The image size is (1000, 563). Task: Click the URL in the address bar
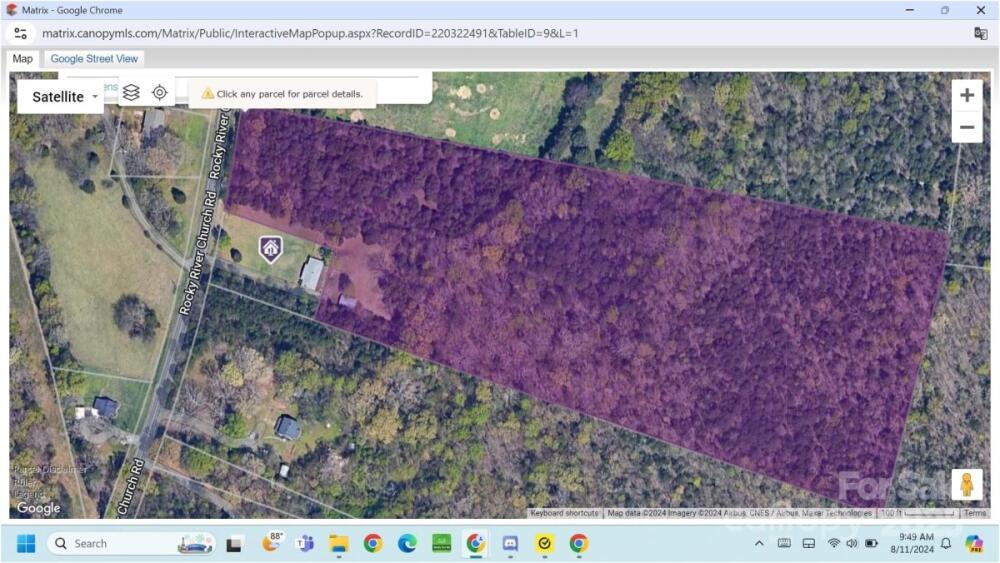point(310,33)
